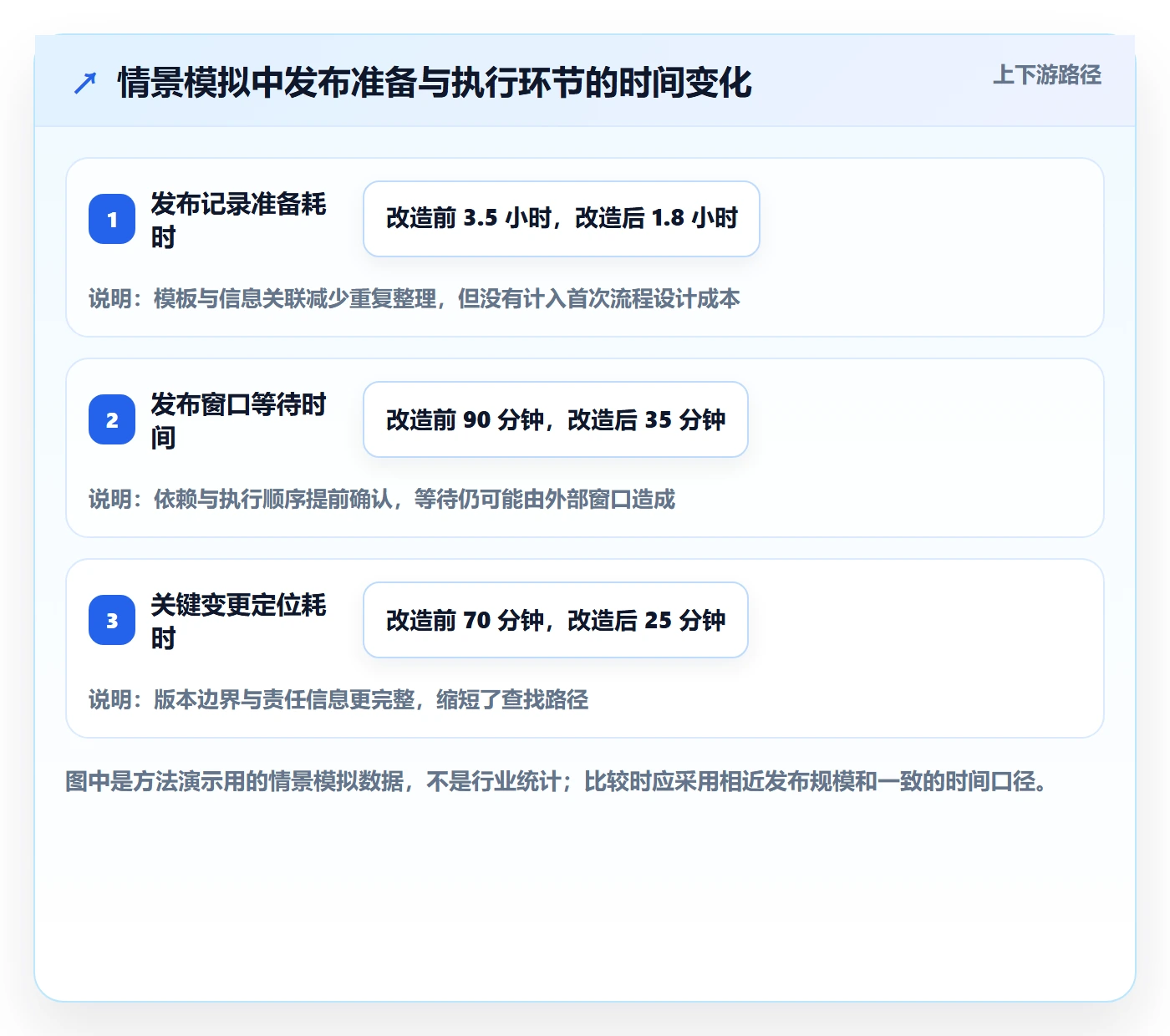Click the arrow icon beside the title
Viewport: 1170px width, 1036px height.
point(85,83)
